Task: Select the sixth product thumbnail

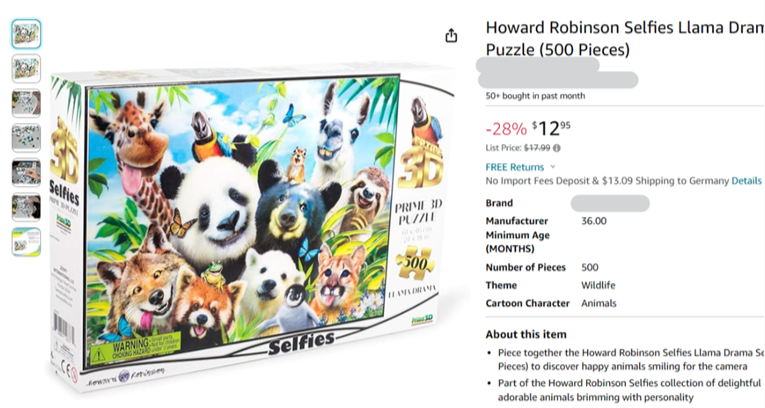Action: click(26, 207)
